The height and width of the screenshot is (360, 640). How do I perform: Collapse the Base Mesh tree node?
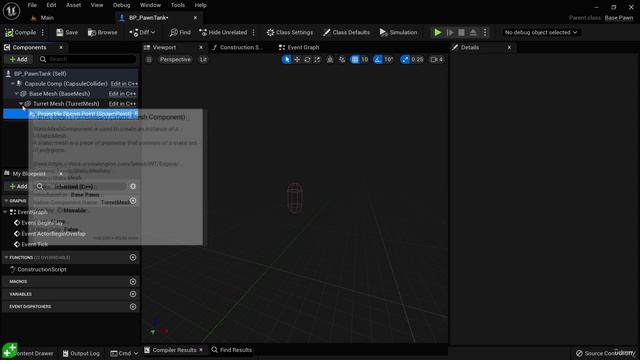[17, 93]
